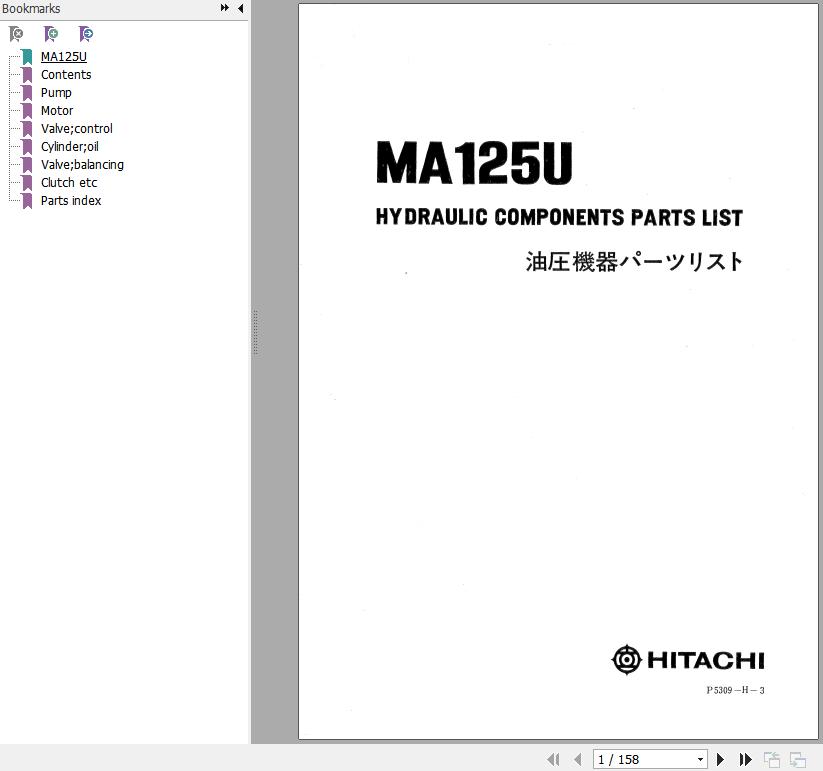Click the next view icon
The width and height of the screenshot is (823, 771).
798,759
